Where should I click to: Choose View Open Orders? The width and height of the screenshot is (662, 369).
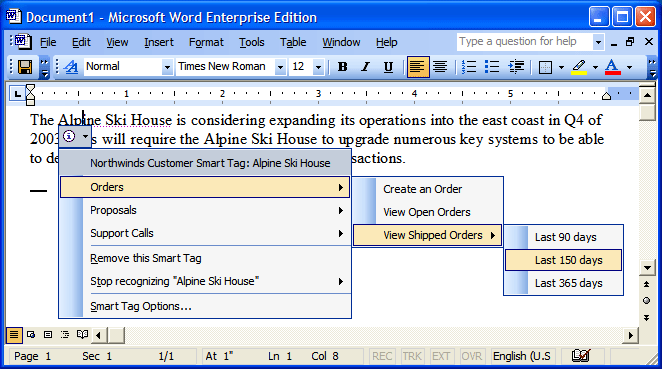point(427,212)
